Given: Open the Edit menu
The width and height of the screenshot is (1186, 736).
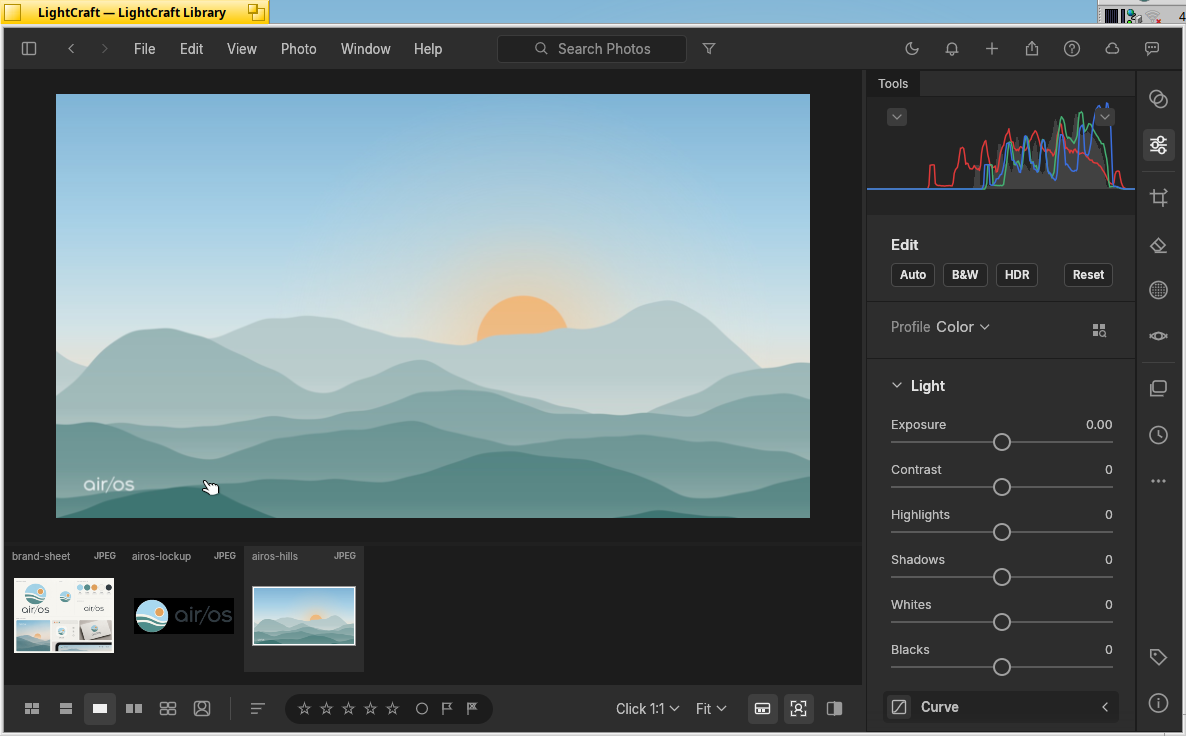Looking at the screenshot, I should click(191, 48).
